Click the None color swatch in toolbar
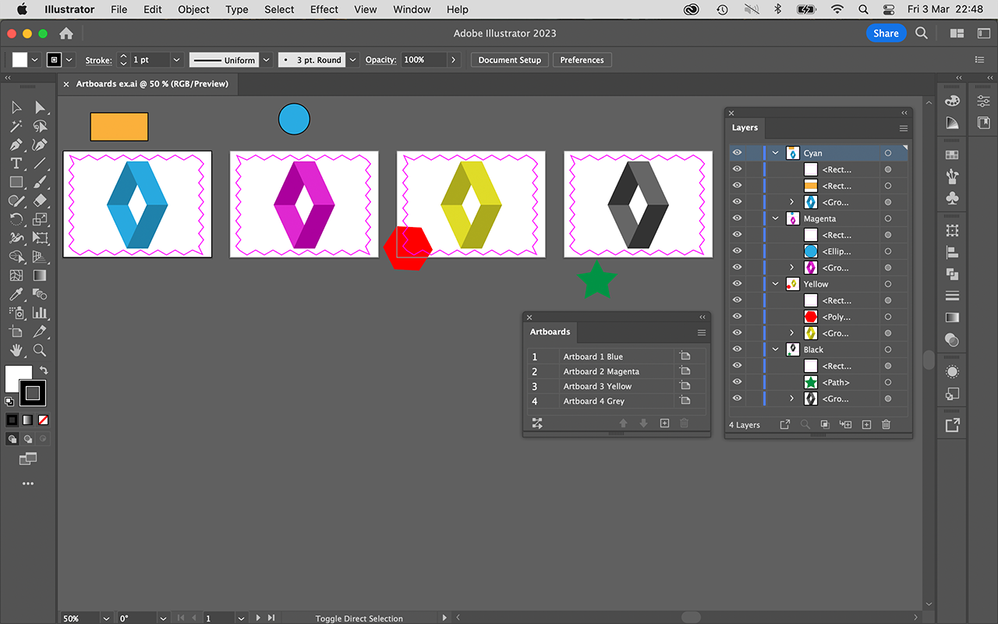Viewport: 998px width, 624px height. (43, 420)
